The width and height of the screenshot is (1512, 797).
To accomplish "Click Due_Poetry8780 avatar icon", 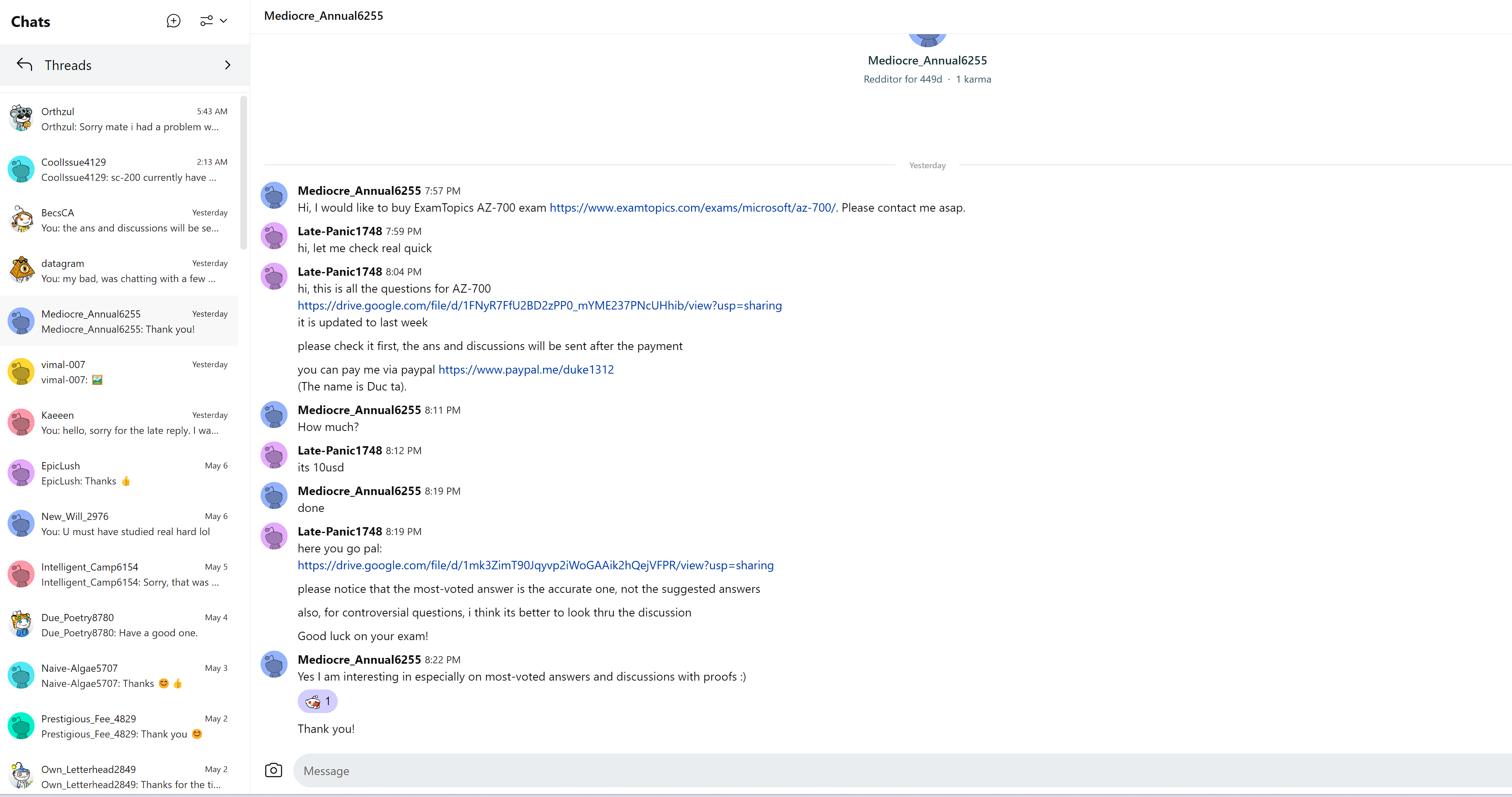I will point(21,625).
